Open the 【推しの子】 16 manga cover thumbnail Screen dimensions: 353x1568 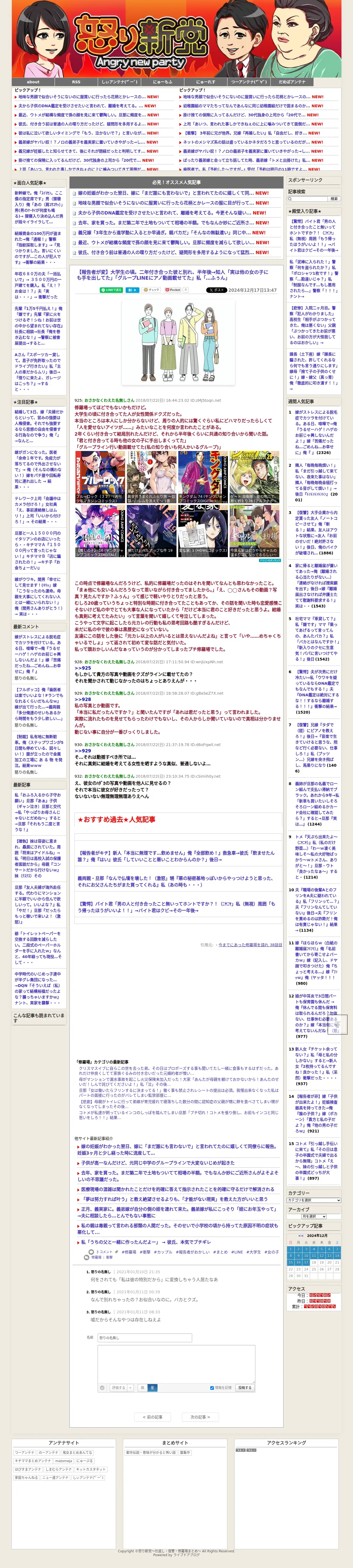pos(100,531)
